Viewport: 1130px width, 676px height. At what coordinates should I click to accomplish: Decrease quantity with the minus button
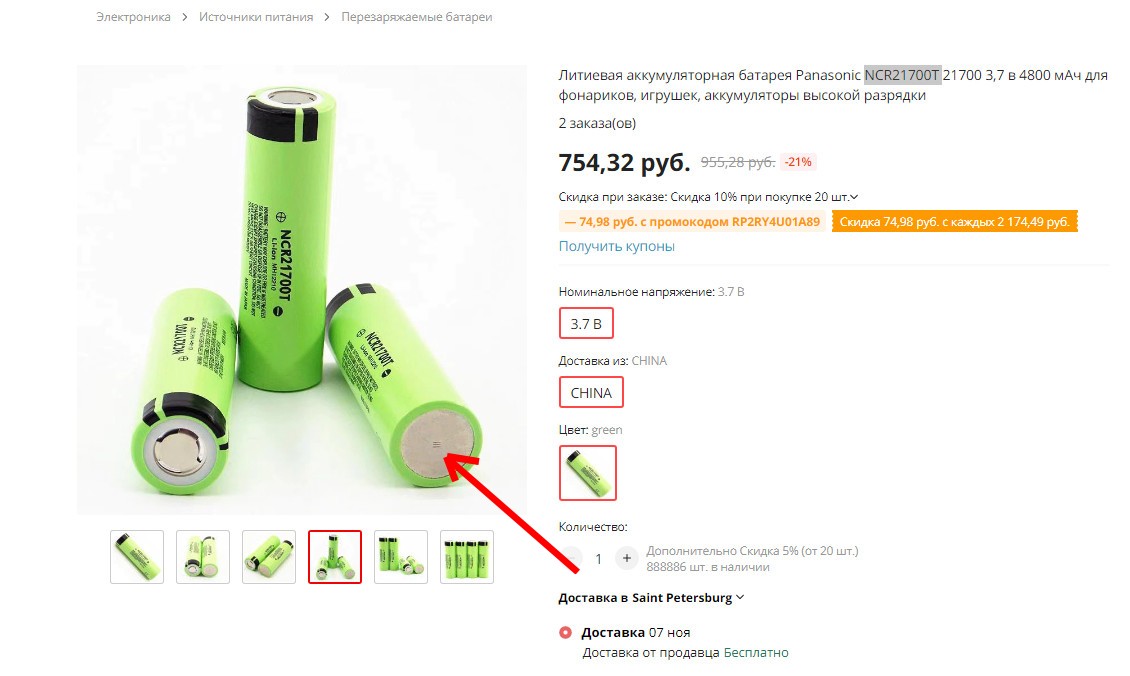(x=571, y=558)
